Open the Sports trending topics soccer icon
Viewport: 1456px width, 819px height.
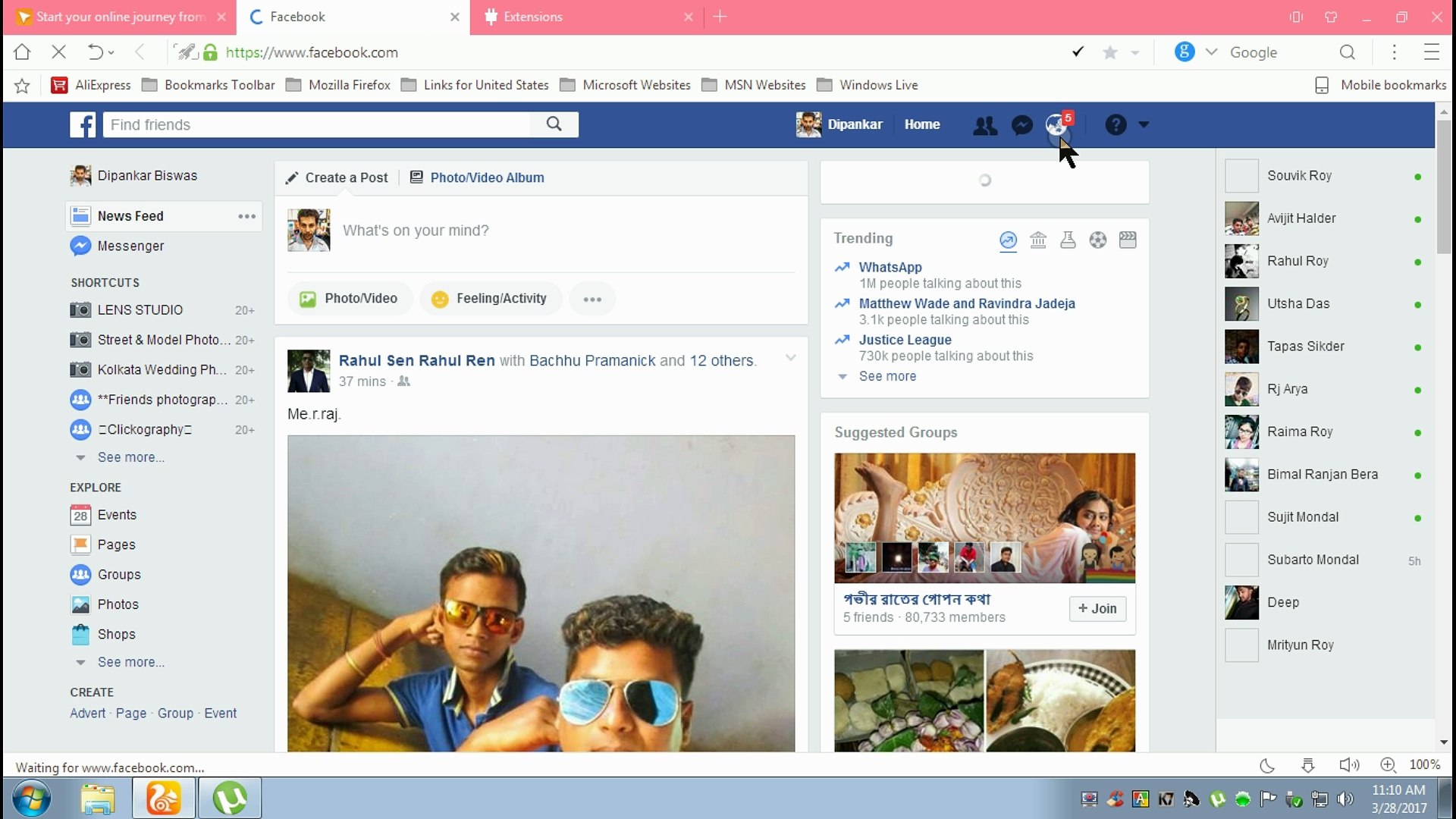[x=1097, y=240]
